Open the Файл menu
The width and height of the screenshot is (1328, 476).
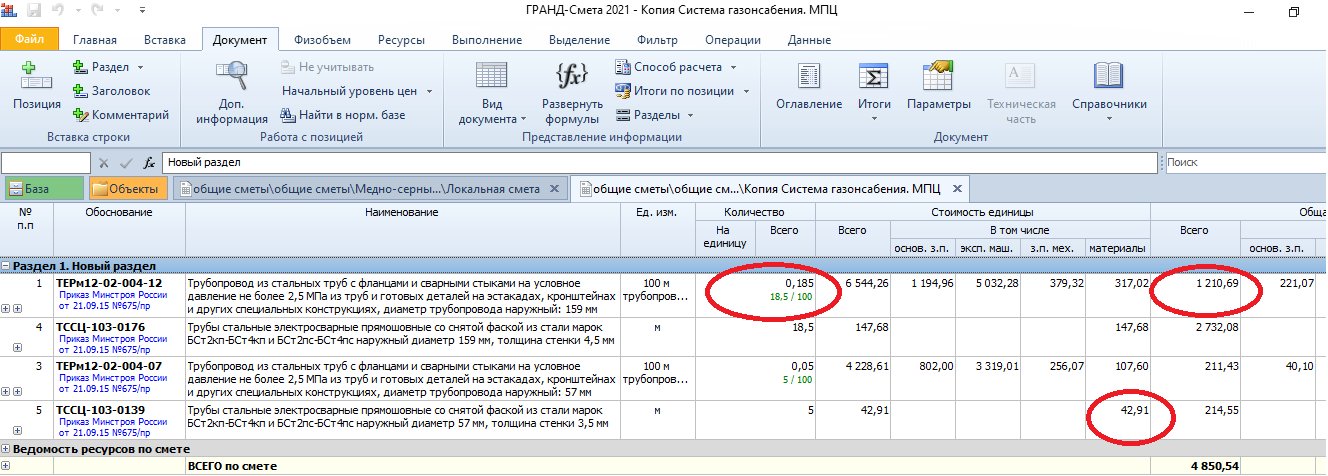point(29,40)
